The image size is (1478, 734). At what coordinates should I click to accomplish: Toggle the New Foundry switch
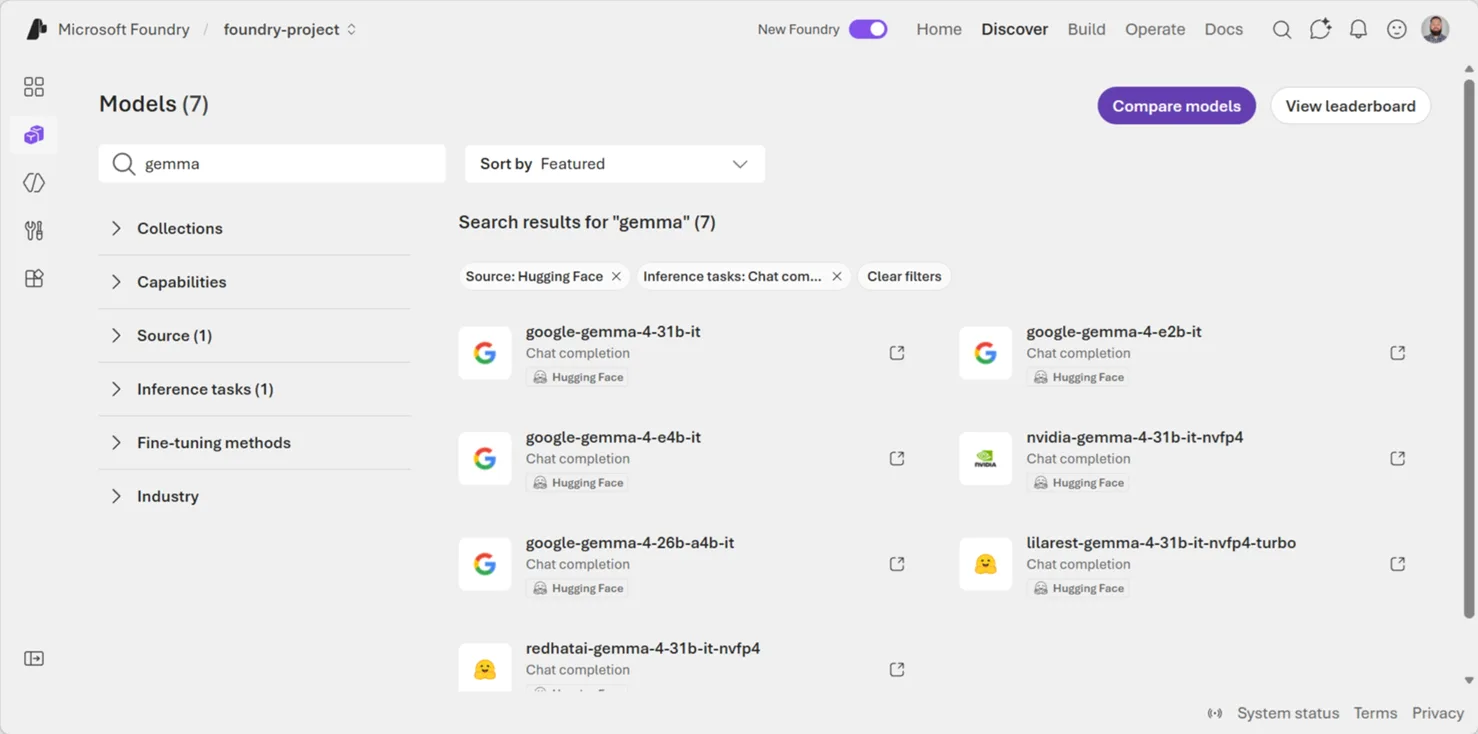868,29
